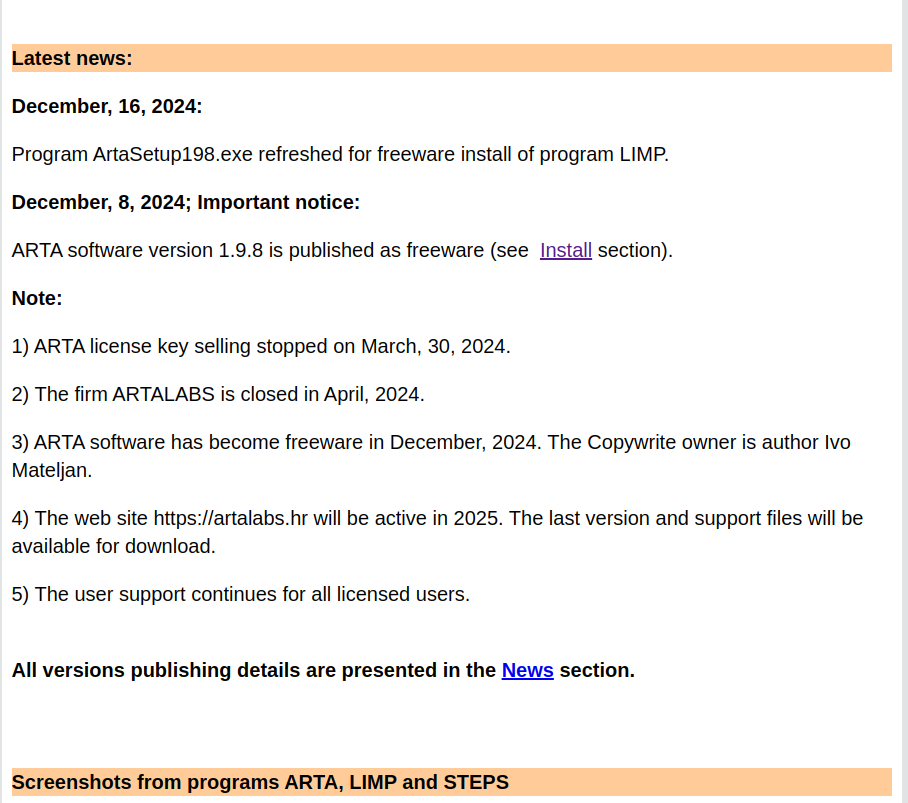Click note 4 about web site artalabs.hr

click(437, 531)
